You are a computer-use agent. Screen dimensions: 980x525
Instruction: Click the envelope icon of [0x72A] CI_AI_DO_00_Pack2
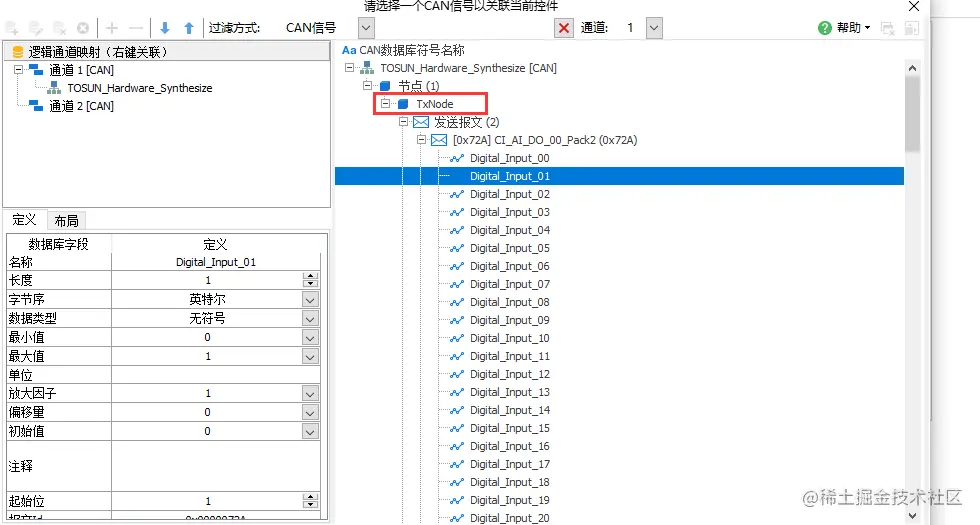(439, 140)
